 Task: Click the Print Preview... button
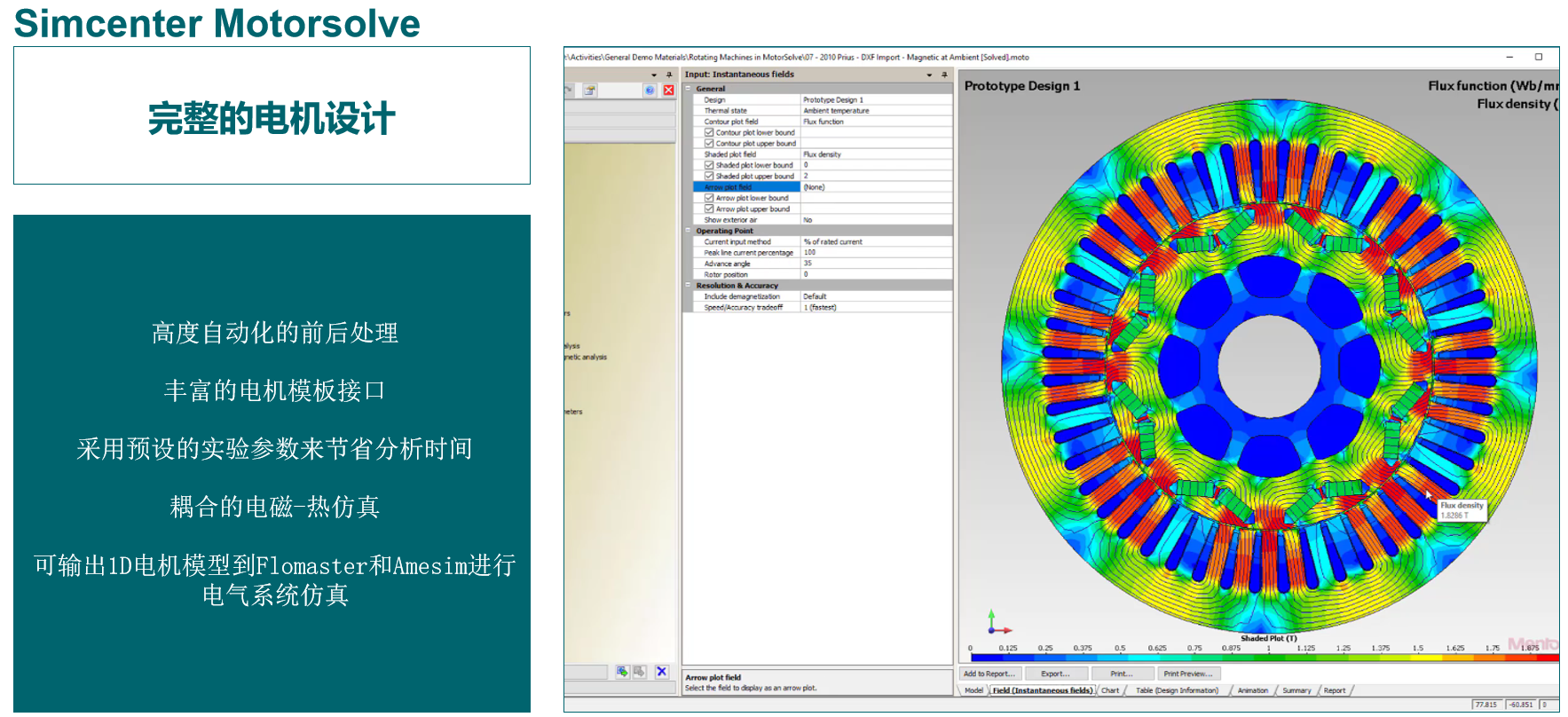pyautogui.click(x=1187, y=674)
